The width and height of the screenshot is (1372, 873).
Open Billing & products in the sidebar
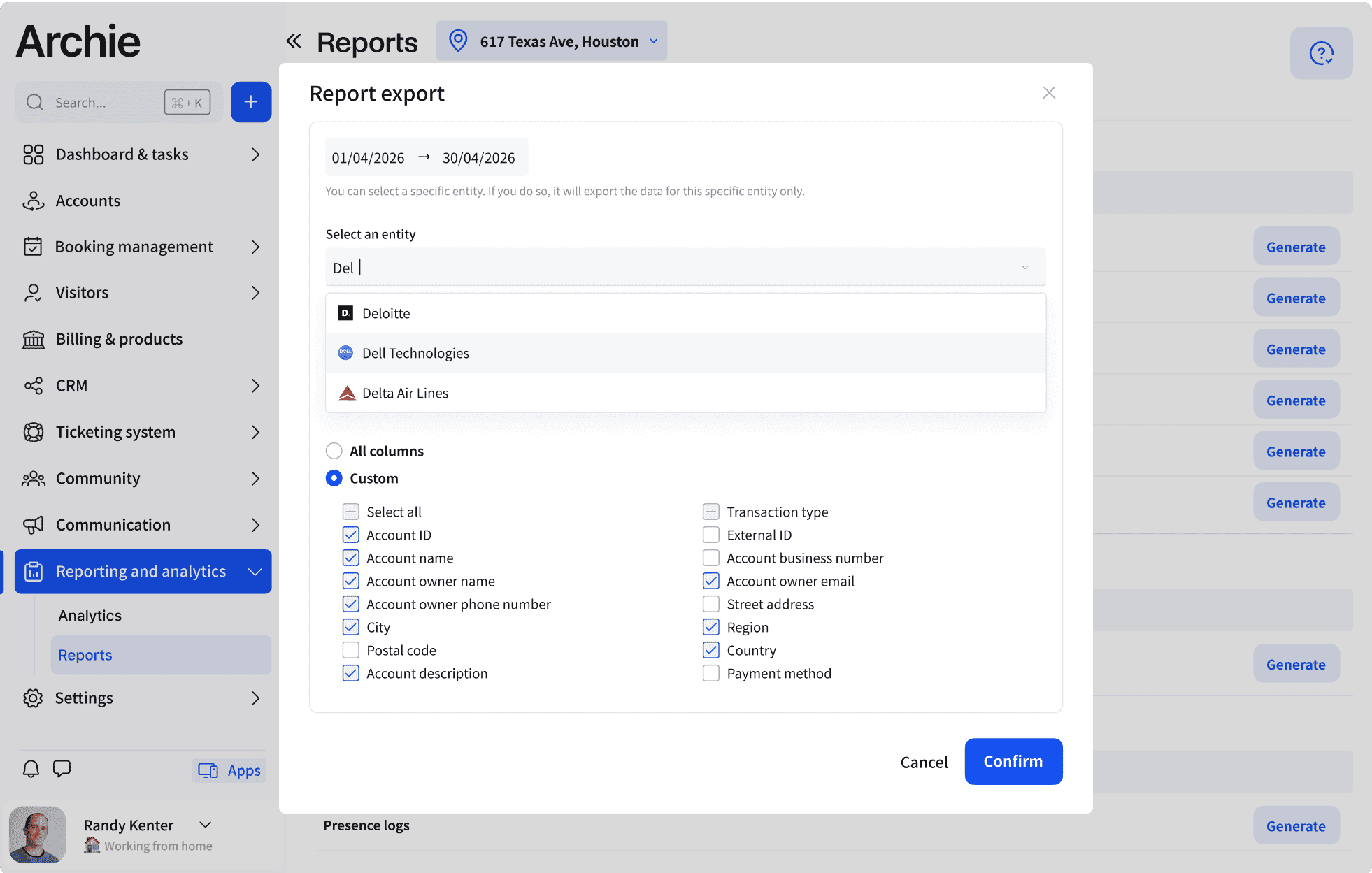[x=118, y=338]
